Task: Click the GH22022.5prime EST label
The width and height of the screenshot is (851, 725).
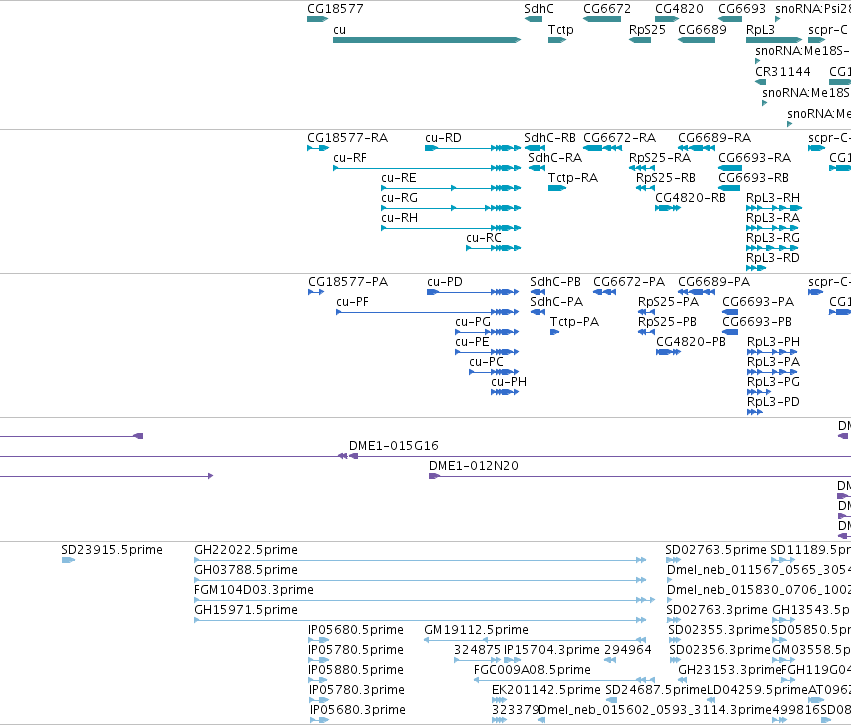Action: point(246,550)
